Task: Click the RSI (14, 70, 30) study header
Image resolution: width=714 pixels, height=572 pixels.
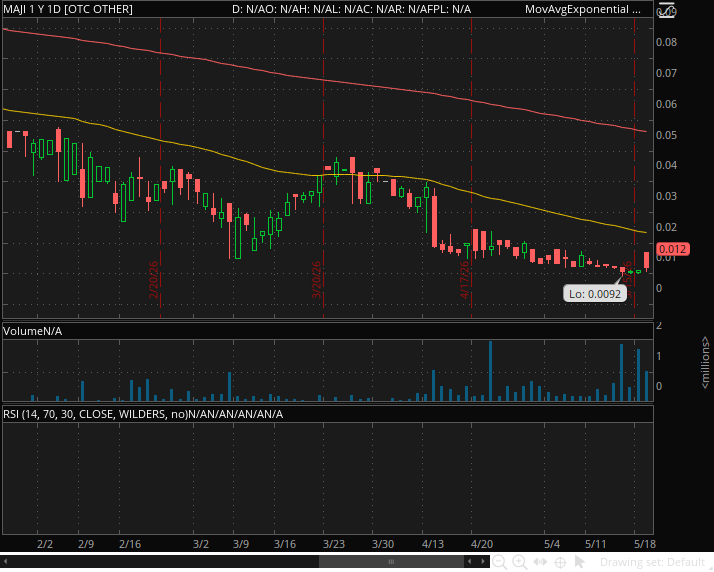Action: click(x=143, y=414)
